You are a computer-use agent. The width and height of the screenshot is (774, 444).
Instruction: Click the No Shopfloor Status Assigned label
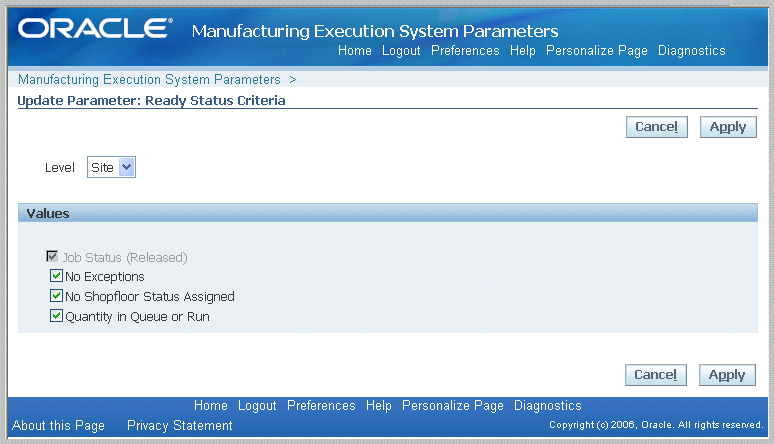tap(150, 296)
